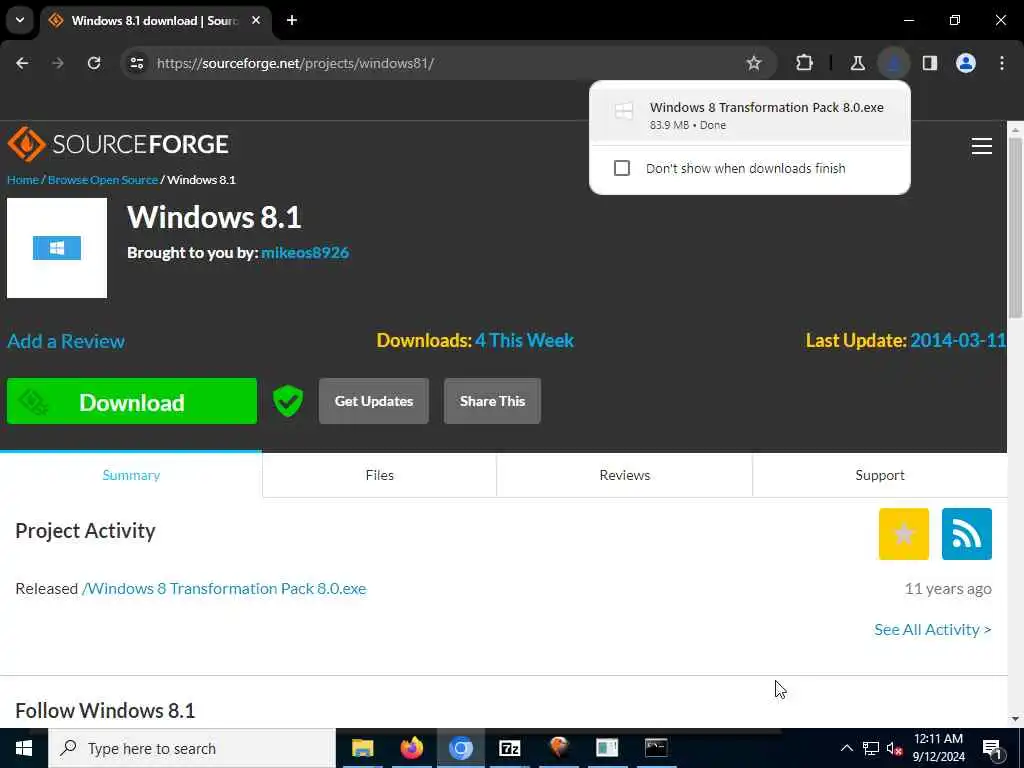
Task: Expand hidden system tray icons chevron
Action: [x=846, y=748]
